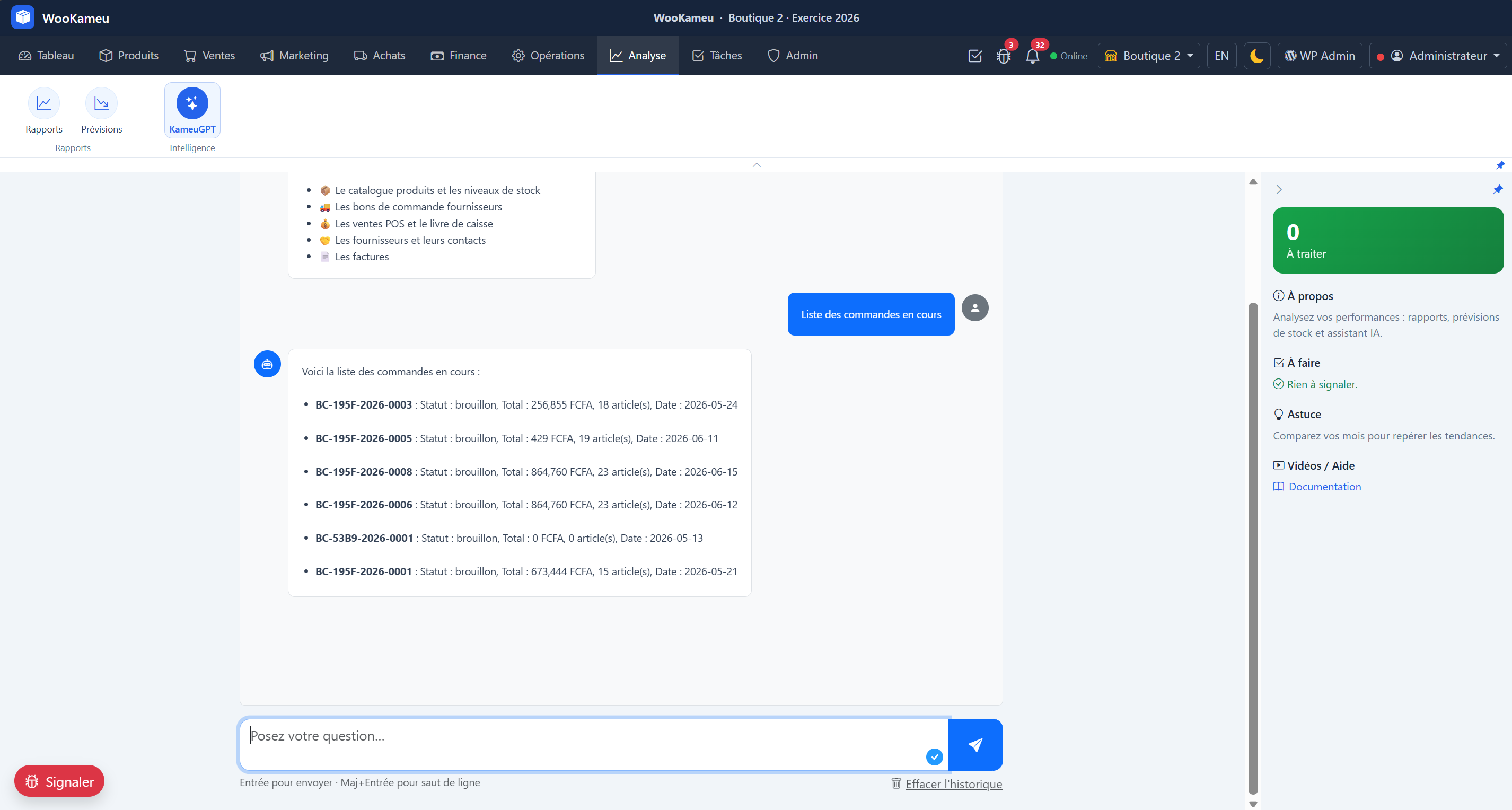Collapse the right side panel chevron

[1279, 190]
